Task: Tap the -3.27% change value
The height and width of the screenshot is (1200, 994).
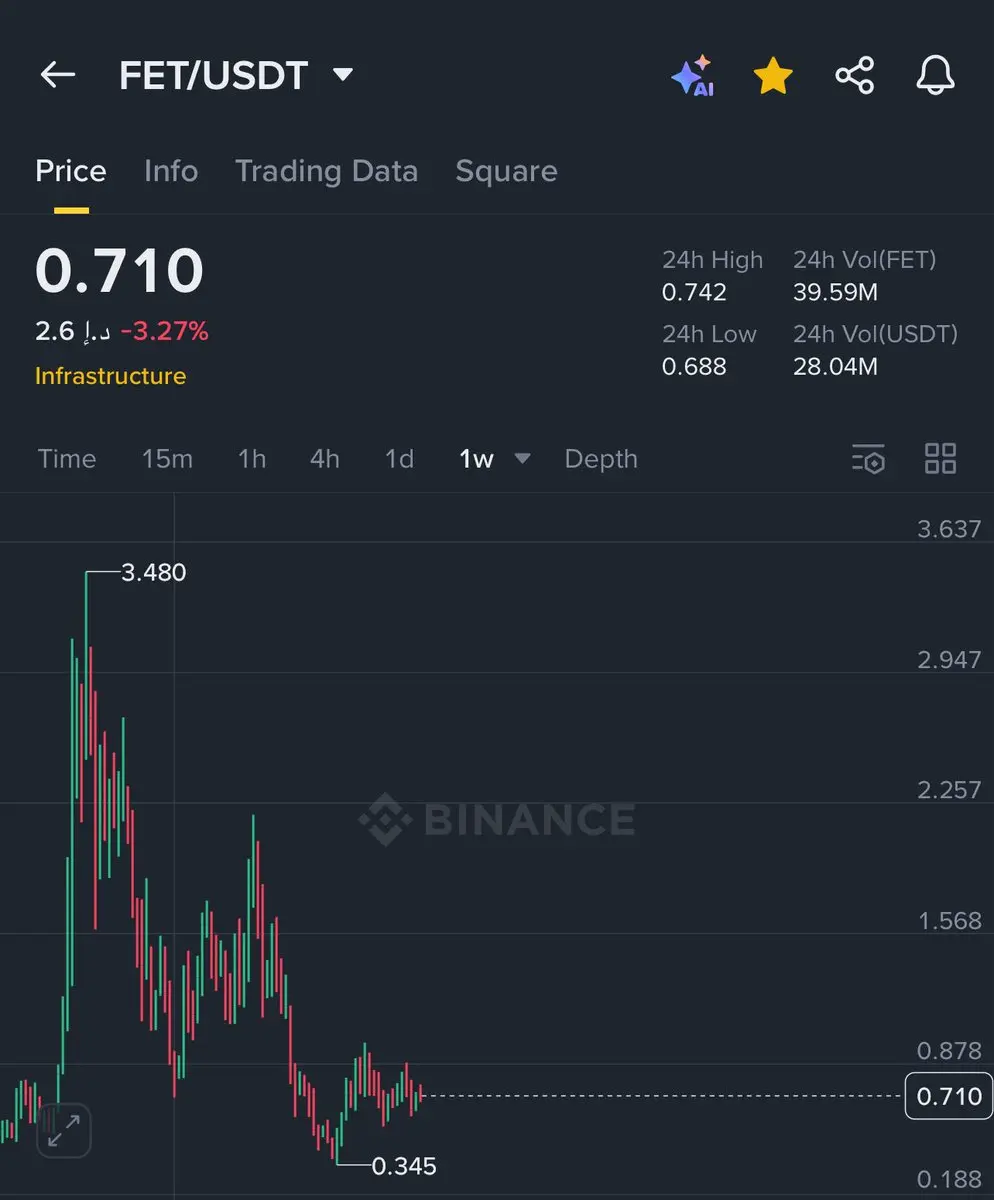Action: (164, 331)
